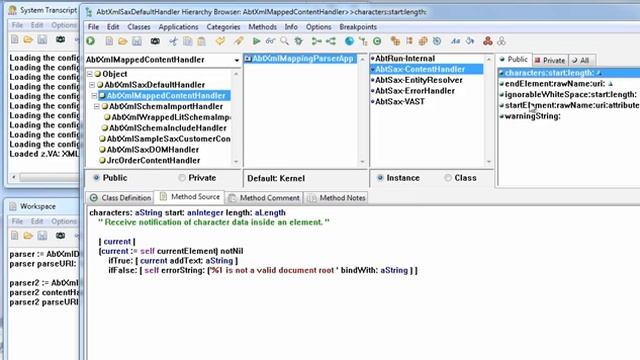Screen dimensions: 640x360
Task: Select the AbtRun-Internal category
Action: click(x=404, y=59)
